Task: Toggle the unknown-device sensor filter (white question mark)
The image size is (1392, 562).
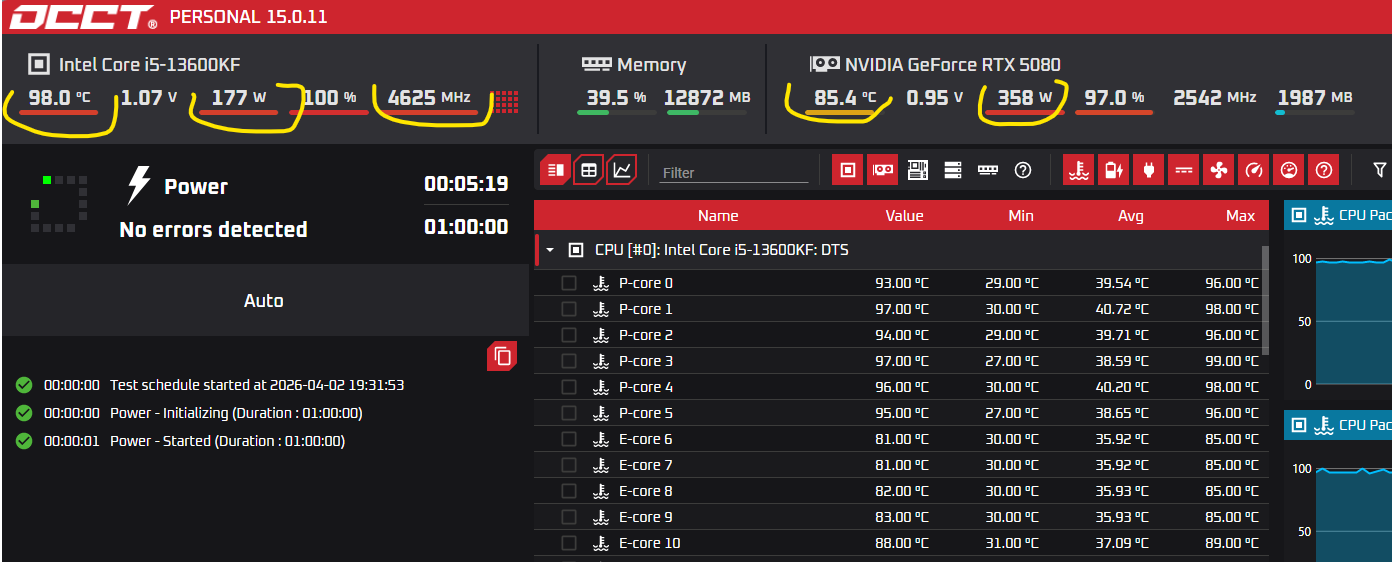Action: 1023,170
